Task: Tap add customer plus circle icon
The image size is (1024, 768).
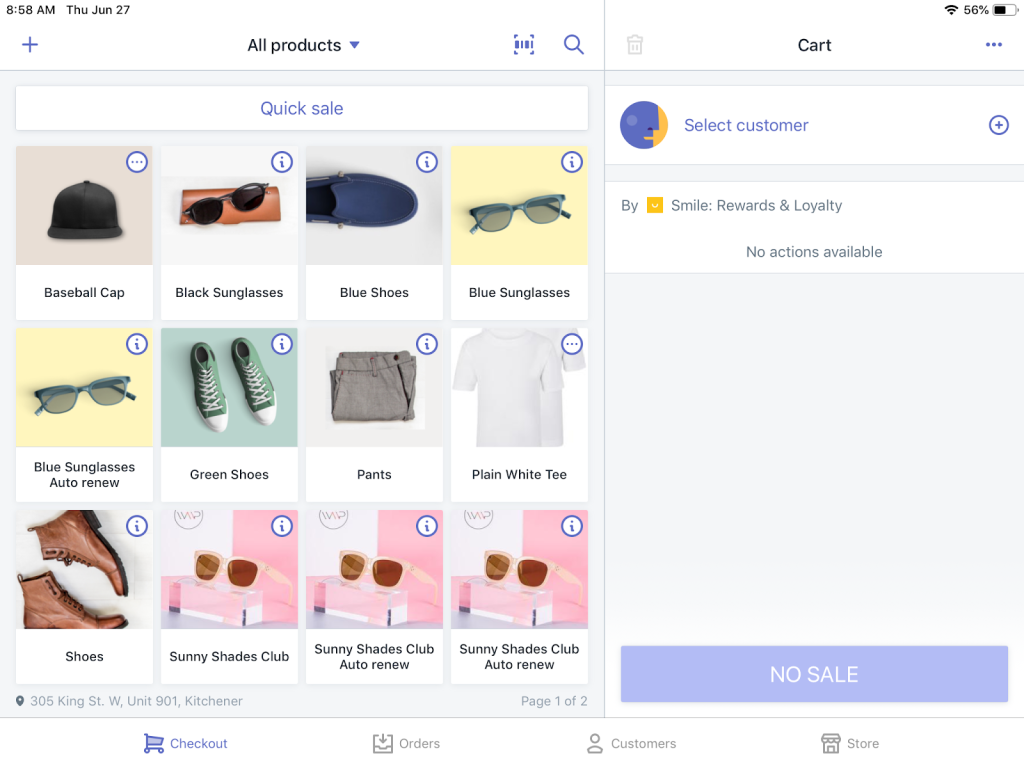Action: coord(998,125)
